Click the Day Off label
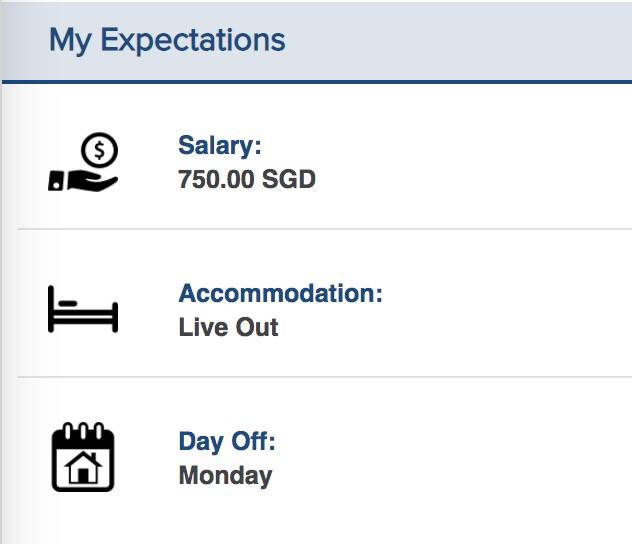This screenshot has height=544, width=632. click(x=226, y=442)
